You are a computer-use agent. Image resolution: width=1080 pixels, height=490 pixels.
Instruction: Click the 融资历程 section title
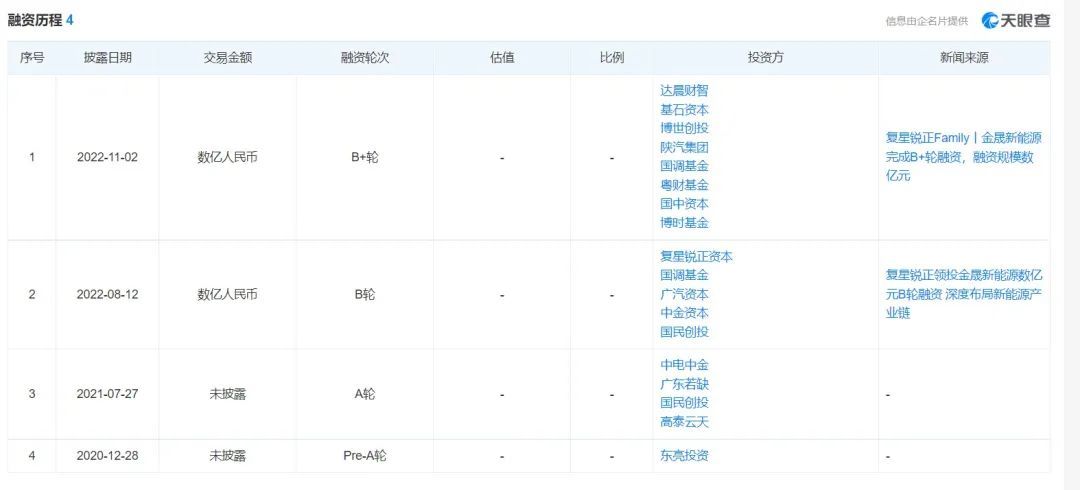coord(34,20)
